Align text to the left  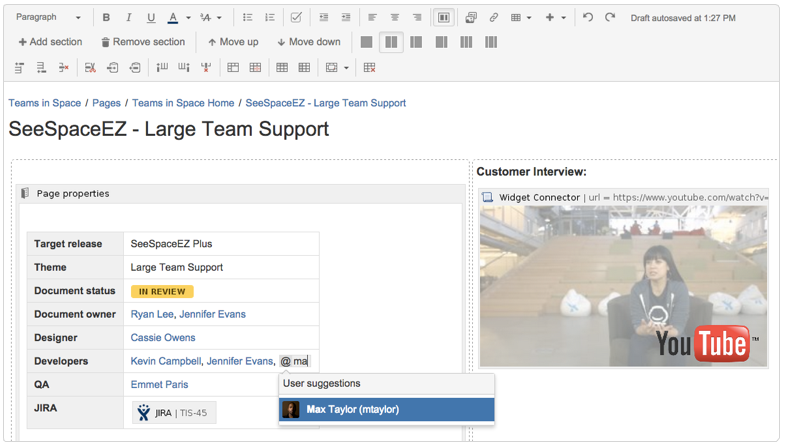(x=372, y=18)
